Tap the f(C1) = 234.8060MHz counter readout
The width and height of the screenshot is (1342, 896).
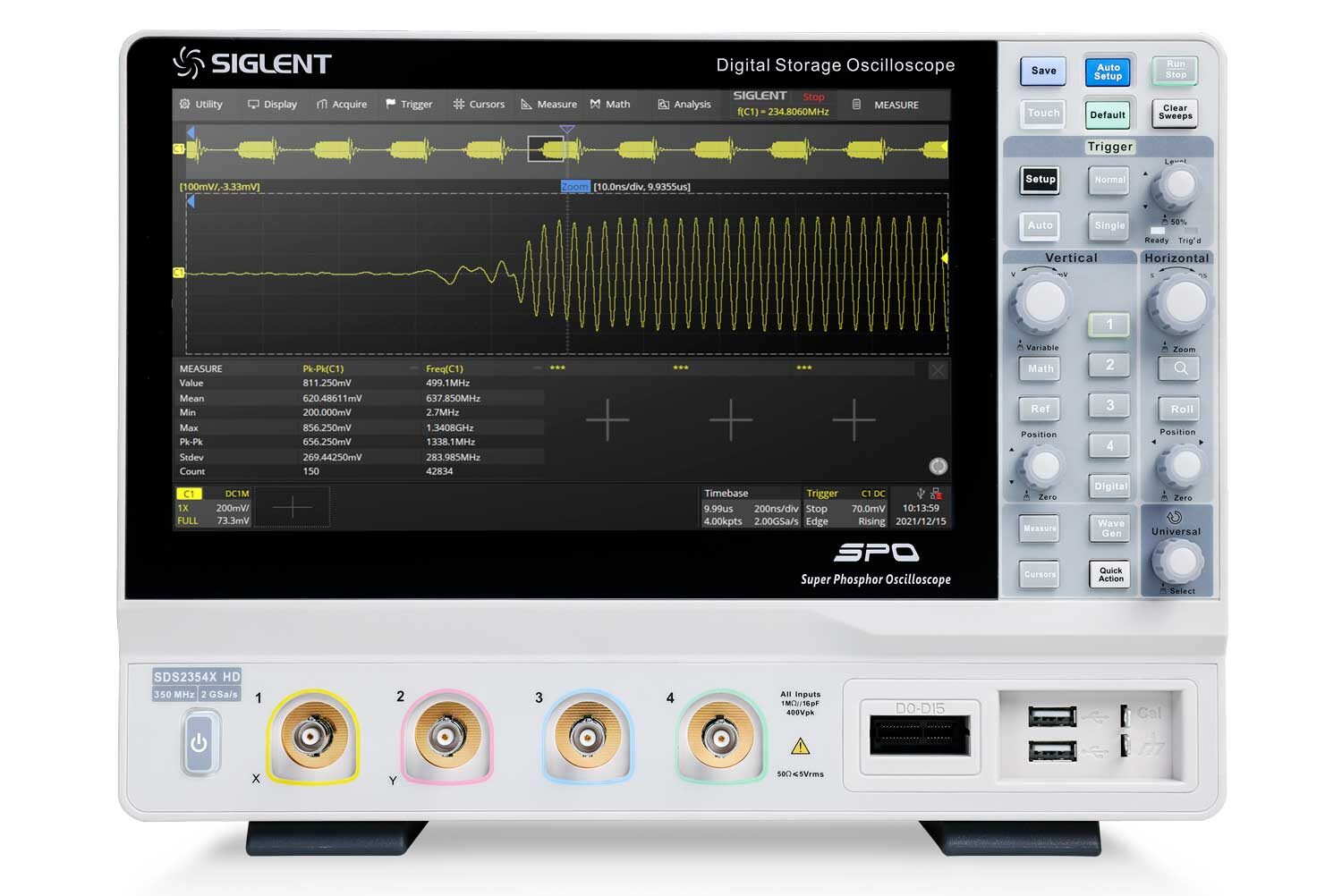783,112
